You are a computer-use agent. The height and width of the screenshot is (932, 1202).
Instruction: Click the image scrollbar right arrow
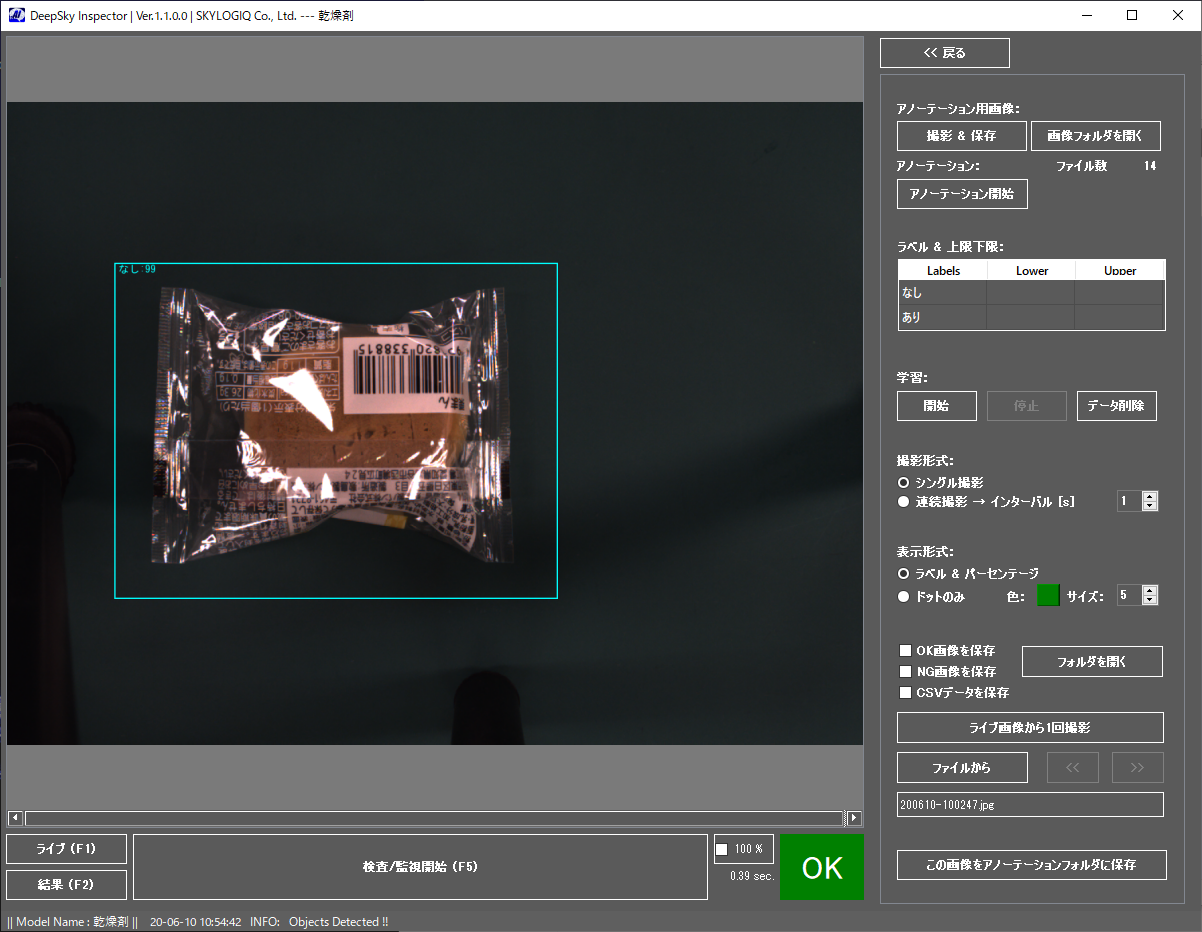point(854,818)
